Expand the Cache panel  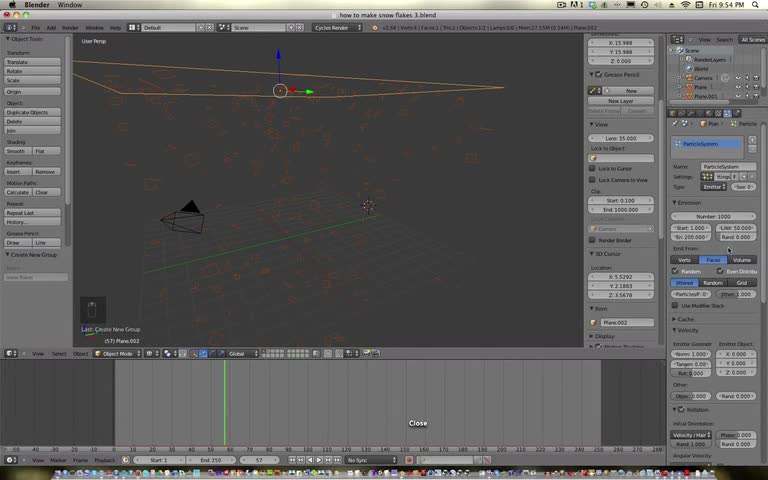(x=684, y=318)
